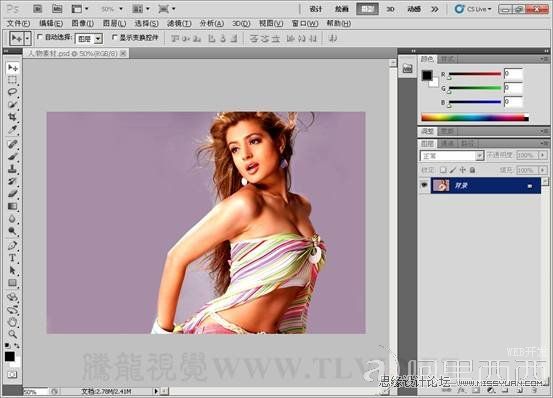Reset default foreground and background colors
This screenshot has width=553, height=398.
(7, 345)
